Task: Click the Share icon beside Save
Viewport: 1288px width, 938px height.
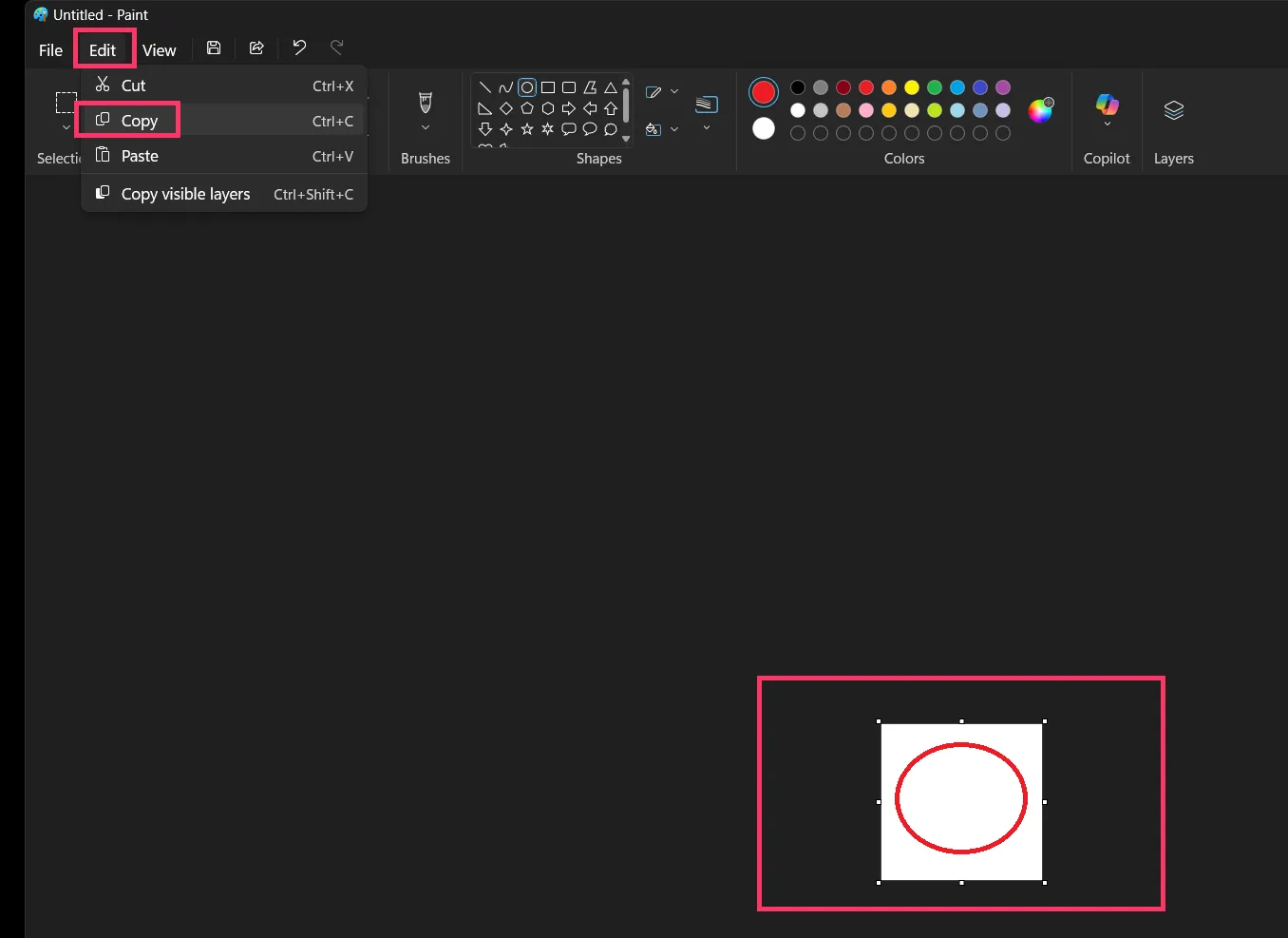Action: coord(256,48)
